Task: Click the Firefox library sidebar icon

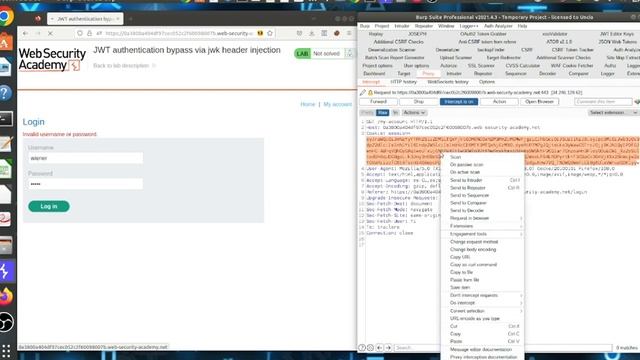Action: (x=324, y=33)
